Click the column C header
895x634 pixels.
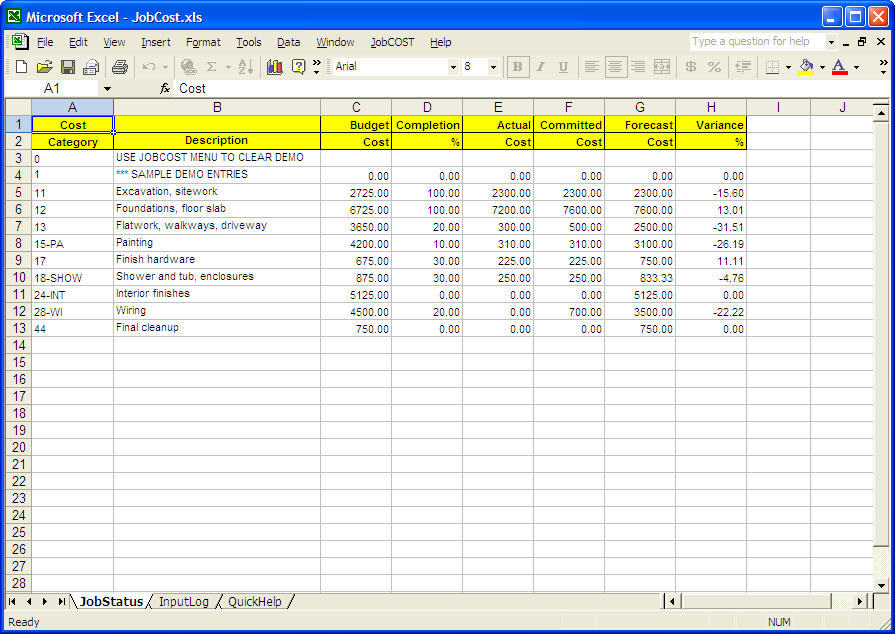[356, 107]
